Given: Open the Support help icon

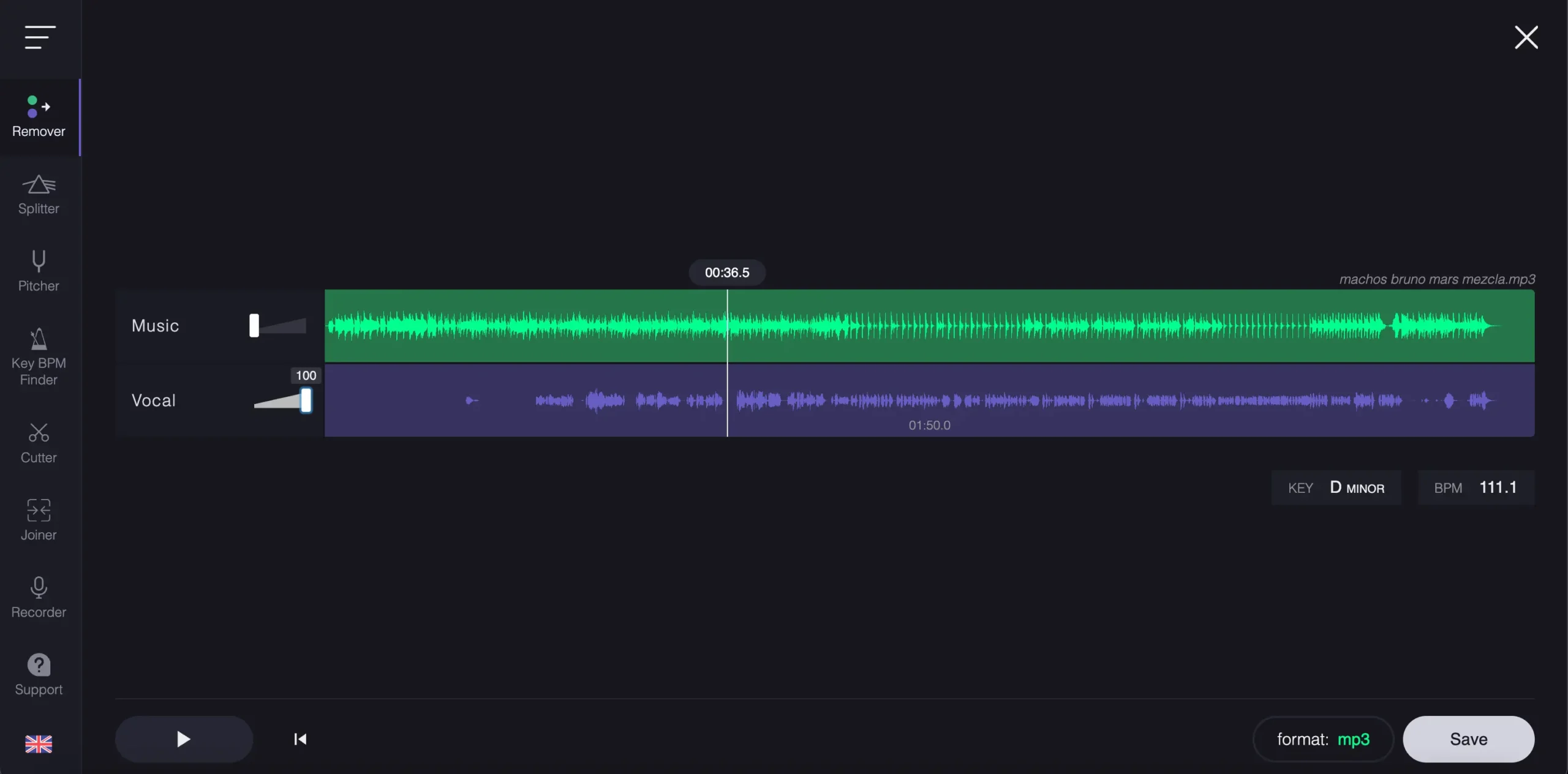Looking at the screenshot, I should click(x=39, y=675).
